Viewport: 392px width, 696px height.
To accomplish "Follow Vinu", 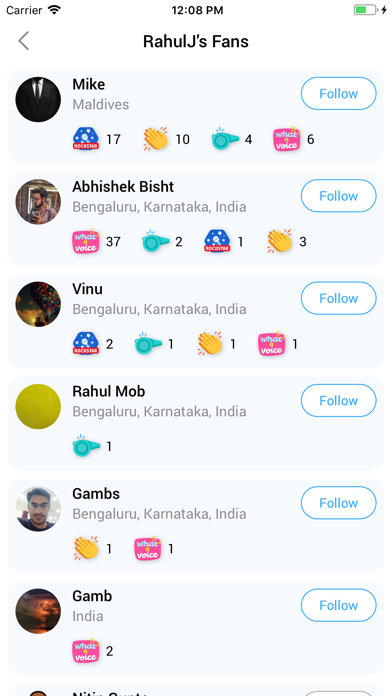I will pyautogui.click(x=339, y=298).
